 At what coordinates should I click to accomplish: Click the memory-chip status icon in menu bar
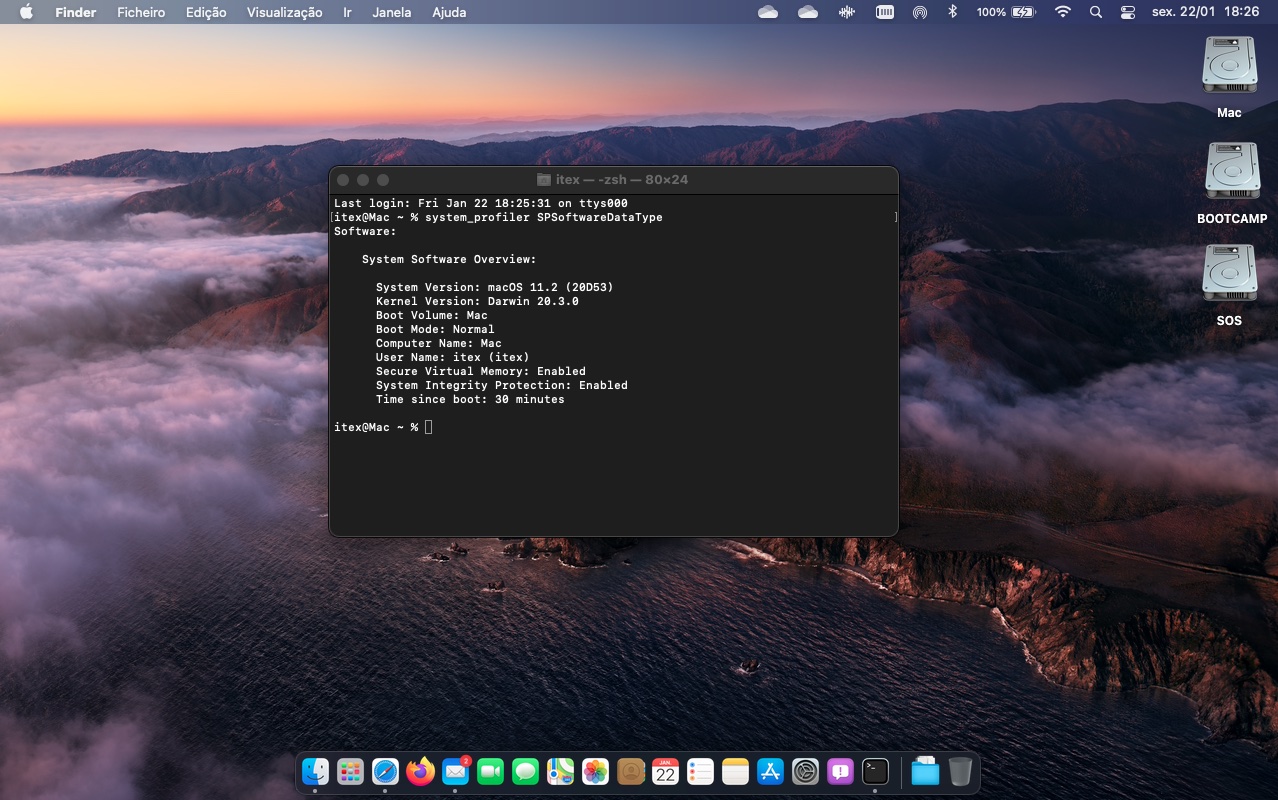click(x=884, y=12)
